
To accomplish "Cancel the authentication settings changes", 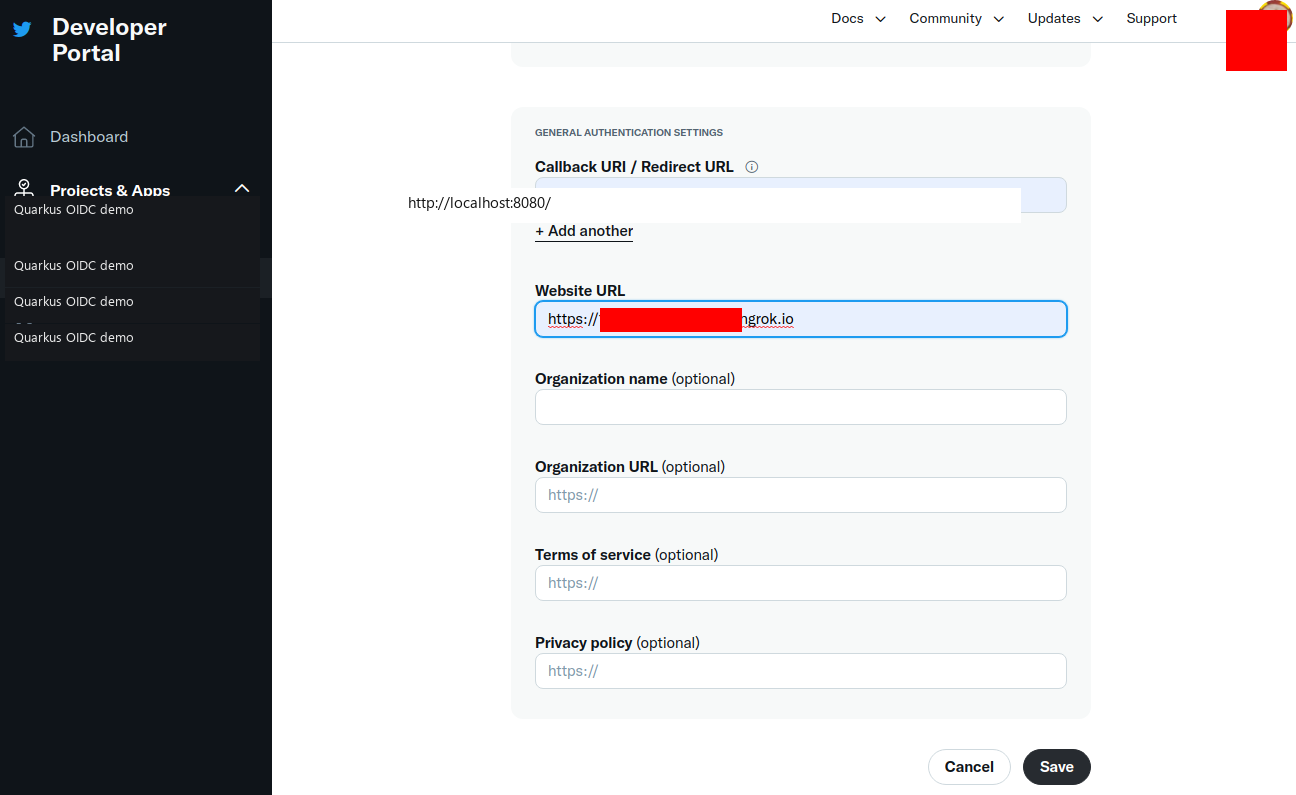I will (x=969, y=767).
